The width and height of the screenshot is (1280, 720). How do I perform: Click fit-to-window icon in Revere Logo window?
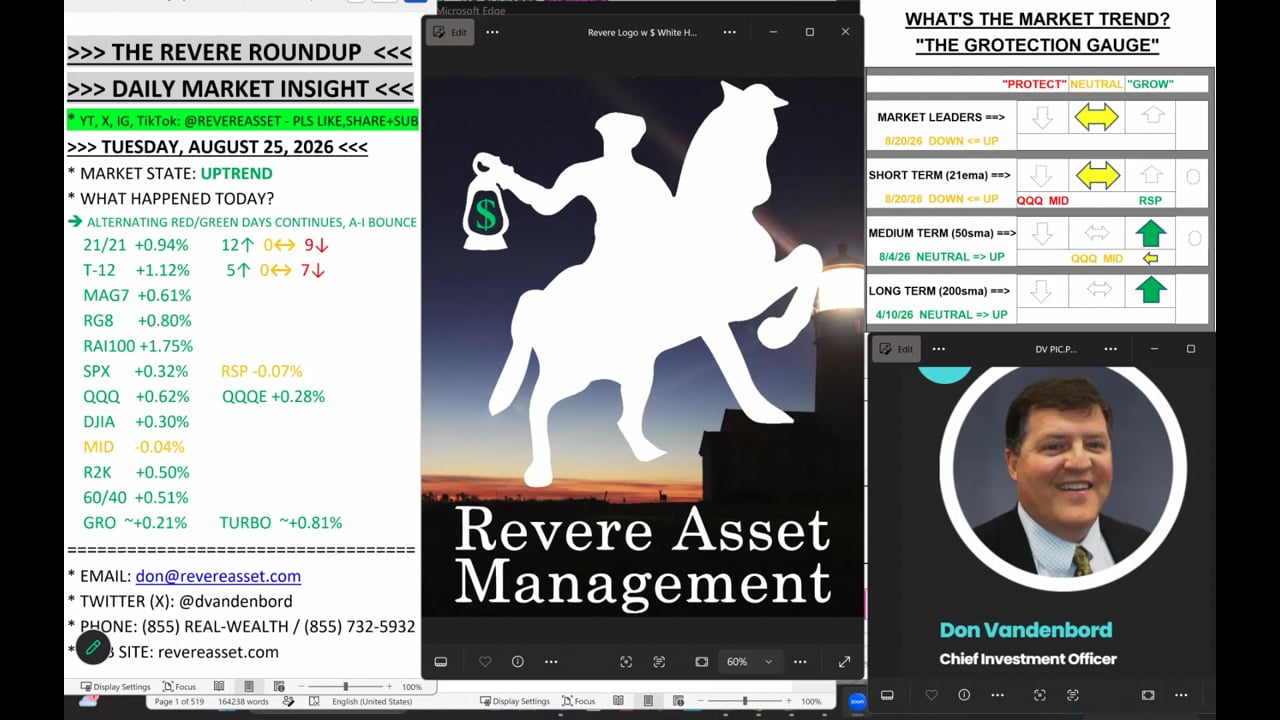coord(702,662)
